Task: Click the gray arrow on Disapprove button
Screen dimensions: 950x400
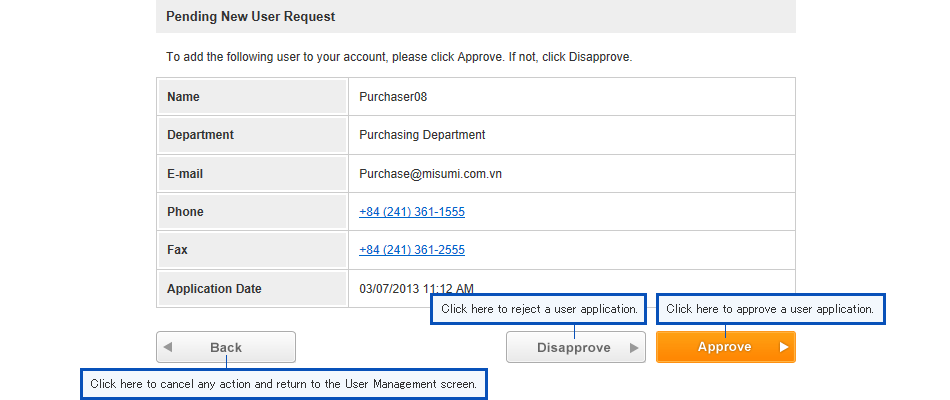Action: click(634, 348)
